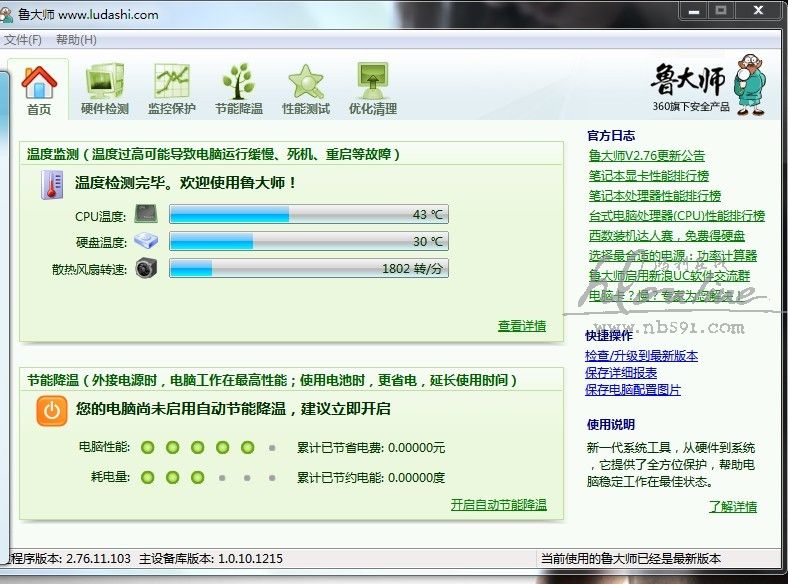Click 查看详情 link in temperature panel
Image resolution: width=788 pixels, height=584 pixels.
pos(522,326)
